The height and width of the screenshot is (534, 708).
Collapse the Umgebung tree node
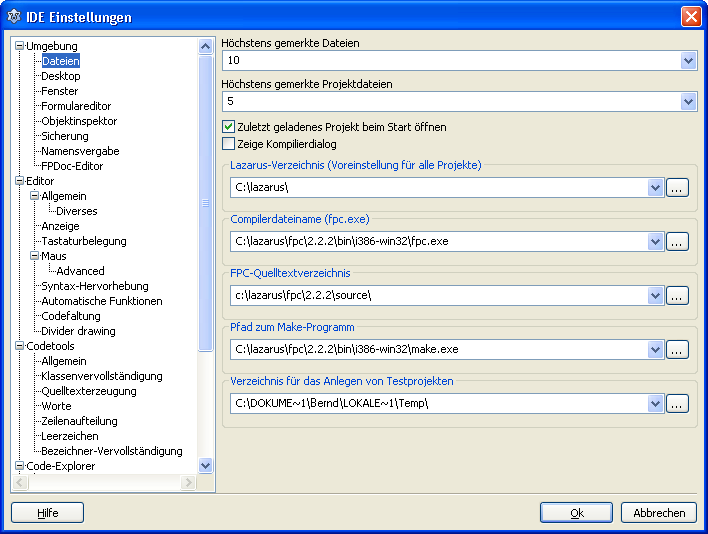19,46
